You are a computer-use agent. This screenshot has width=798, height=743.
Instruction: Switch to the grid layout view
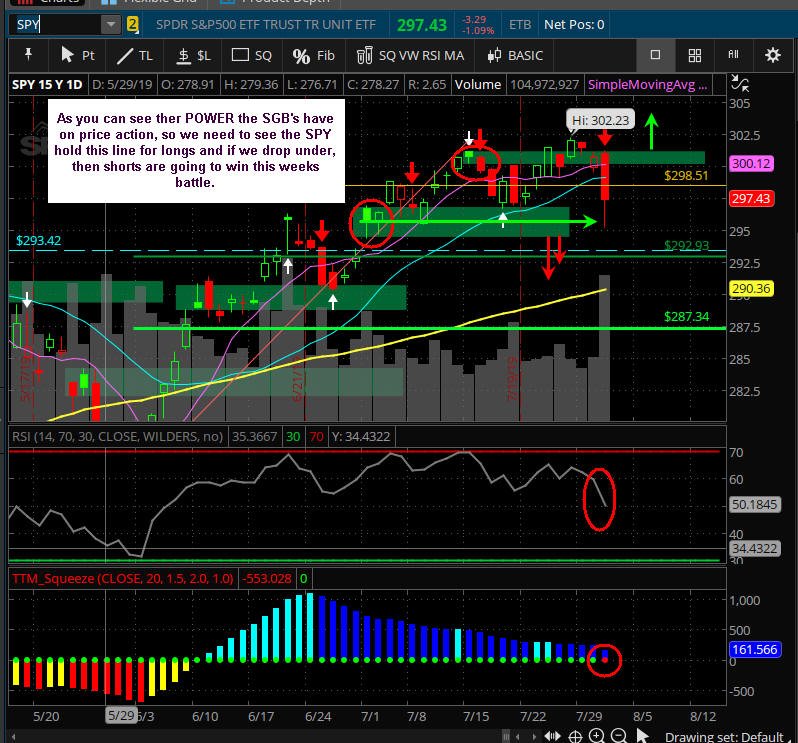[695, 55]
